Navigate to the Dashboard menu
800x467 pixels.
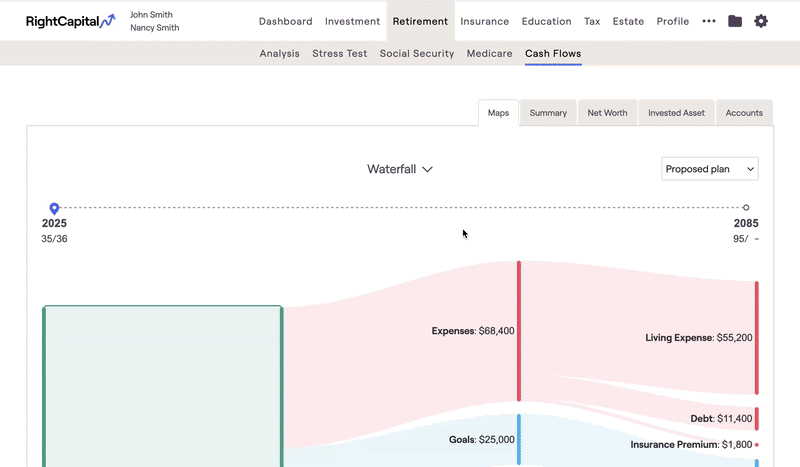pos(285,21)
